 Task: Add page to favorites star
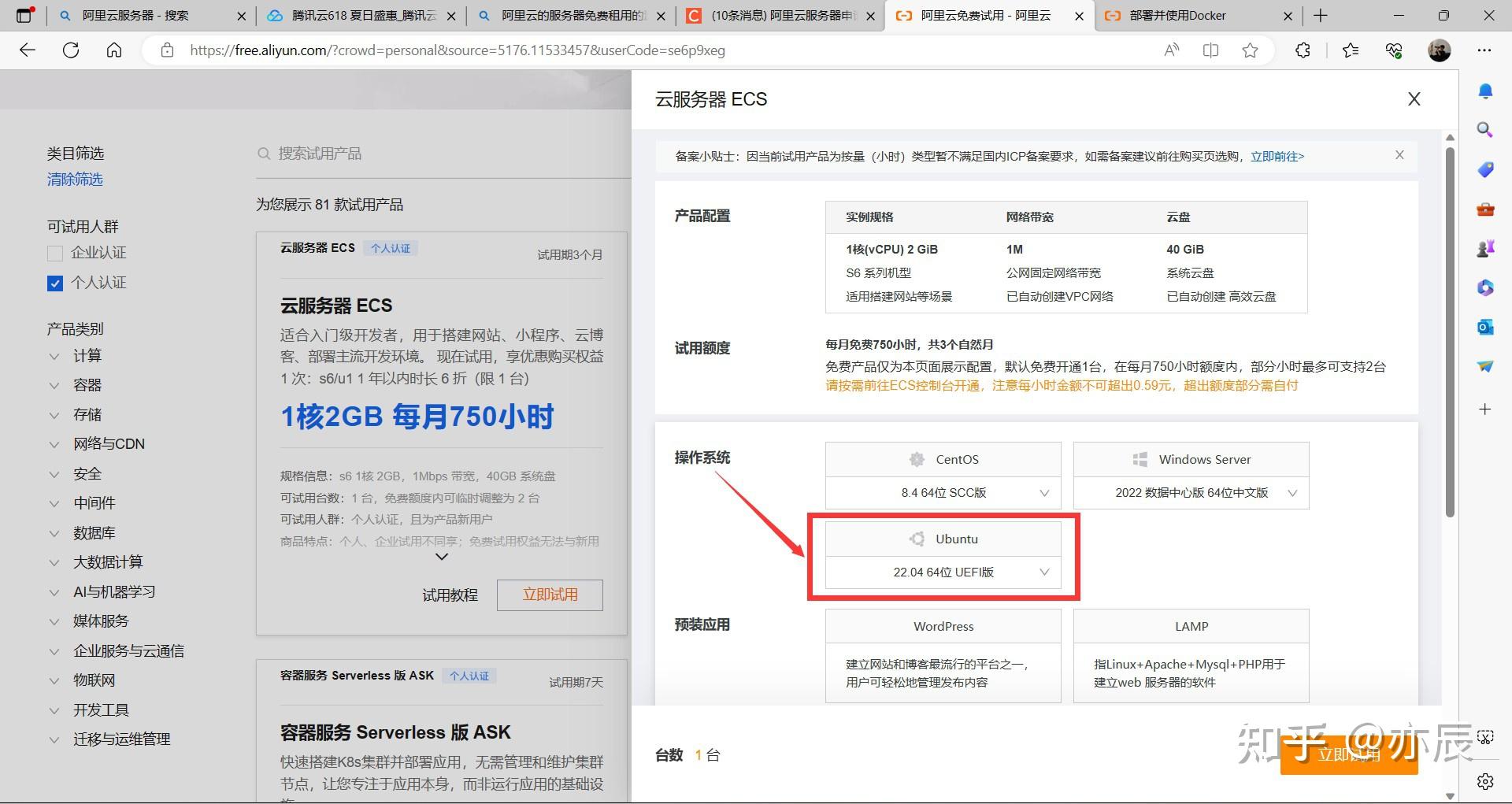click(x=1250, y=50)
